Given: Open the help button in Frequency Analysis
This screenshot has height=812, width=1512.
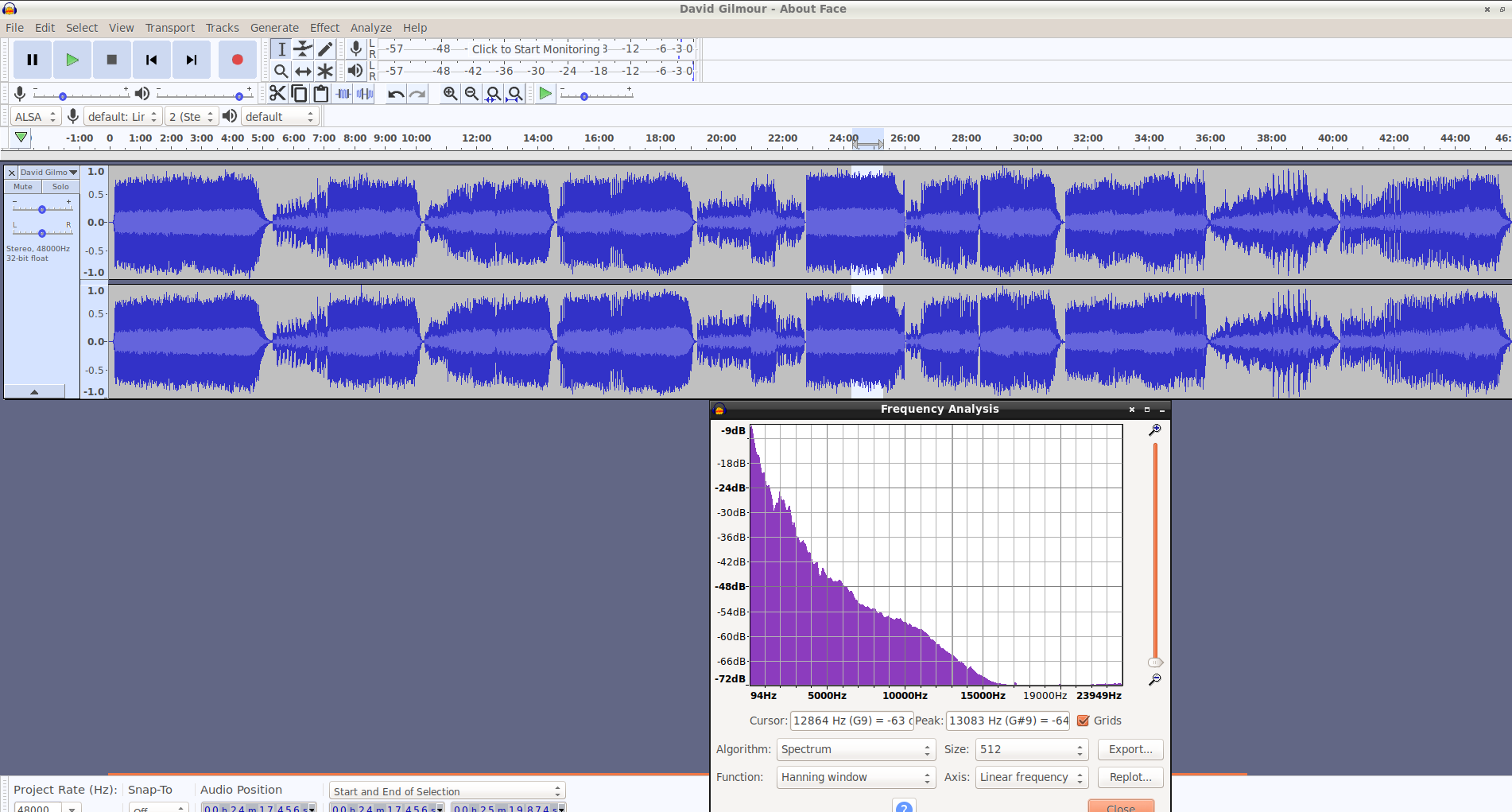Looking at the screenshot, I should (904, 806).
